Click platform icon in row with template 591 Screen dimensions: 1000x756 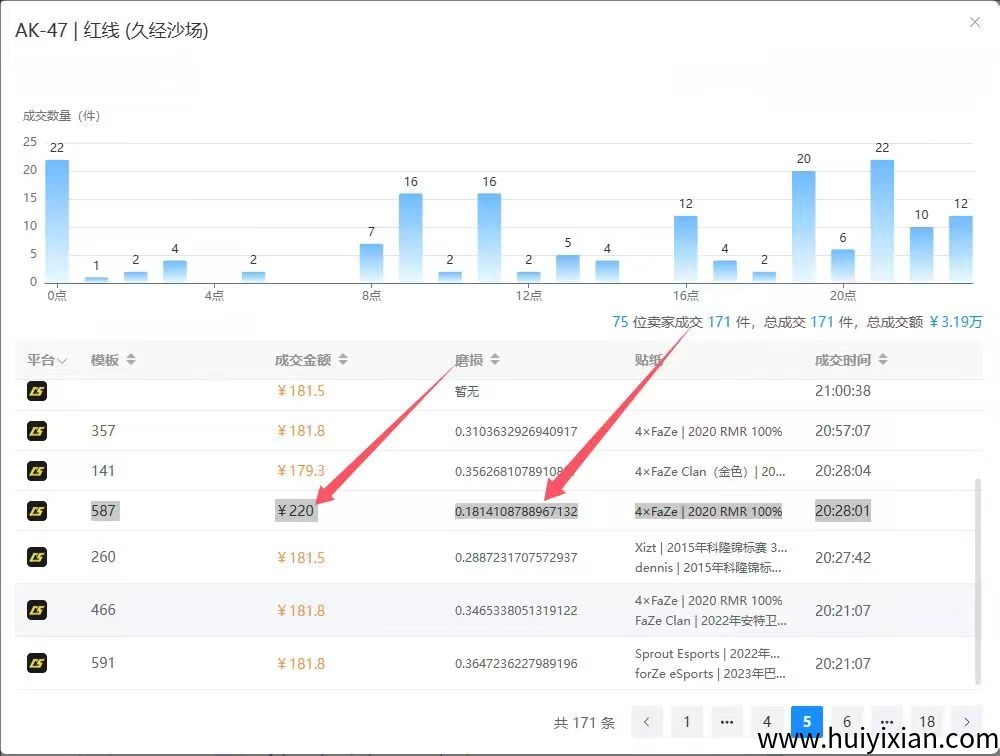tap(37, 663)
